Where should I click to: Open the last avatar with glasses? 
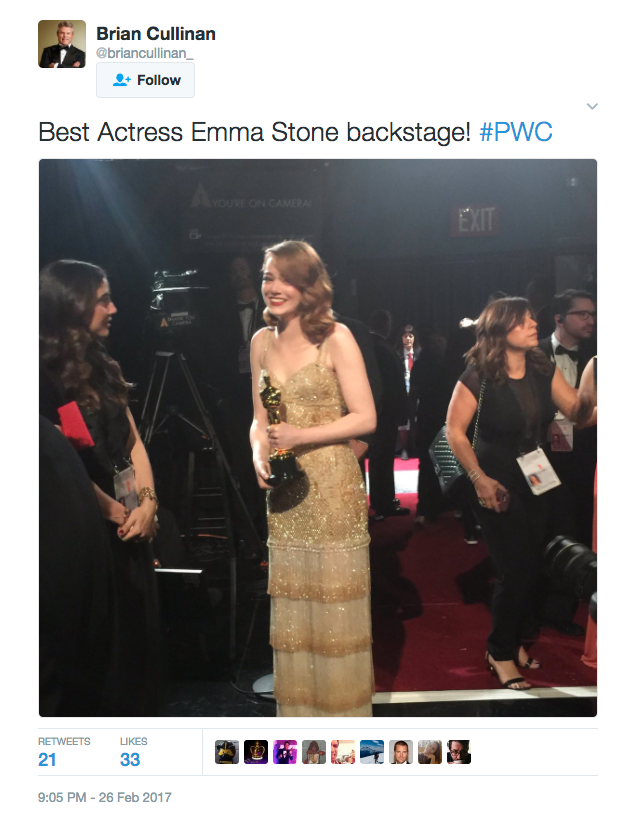(459, 752)
